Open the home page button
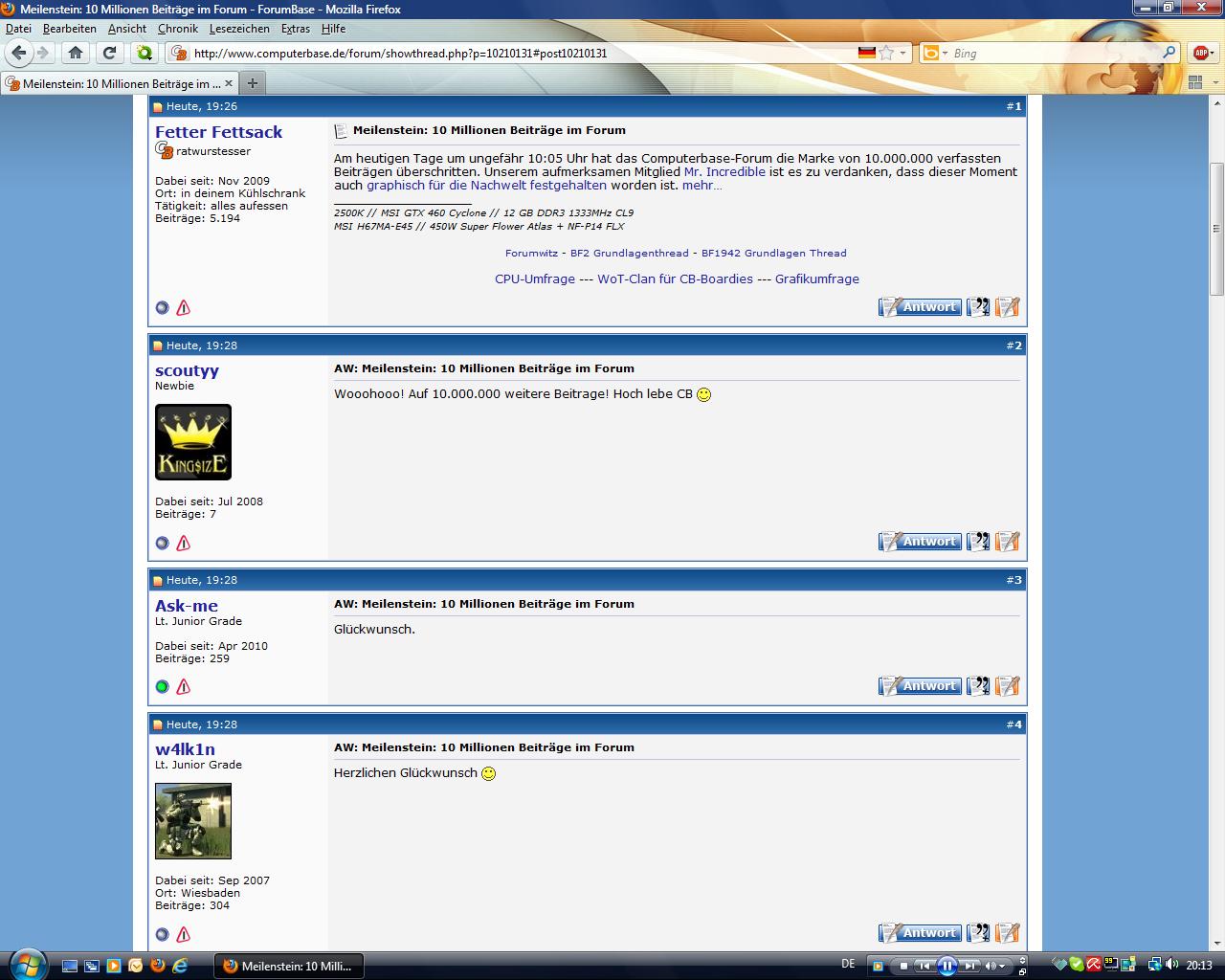 pos(76,53)
